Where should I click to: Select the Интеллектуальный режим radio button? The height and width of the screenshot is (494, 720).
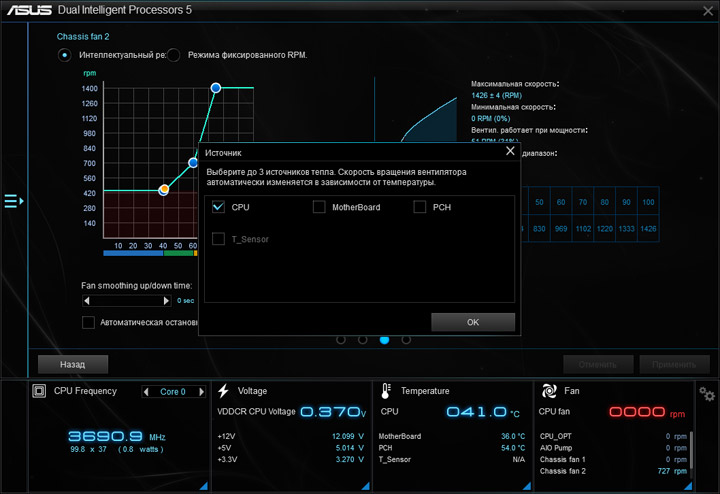[x=65, y=55]
